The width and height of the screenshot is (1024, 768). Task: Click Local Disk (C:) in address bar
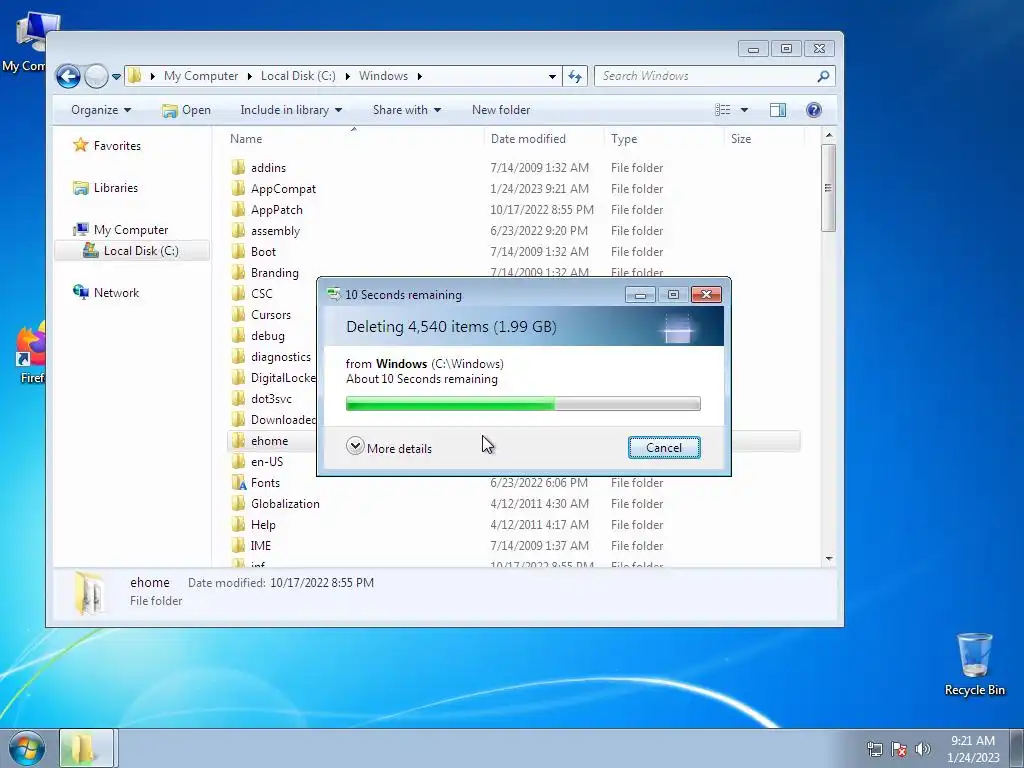click(x=298, y=76)
